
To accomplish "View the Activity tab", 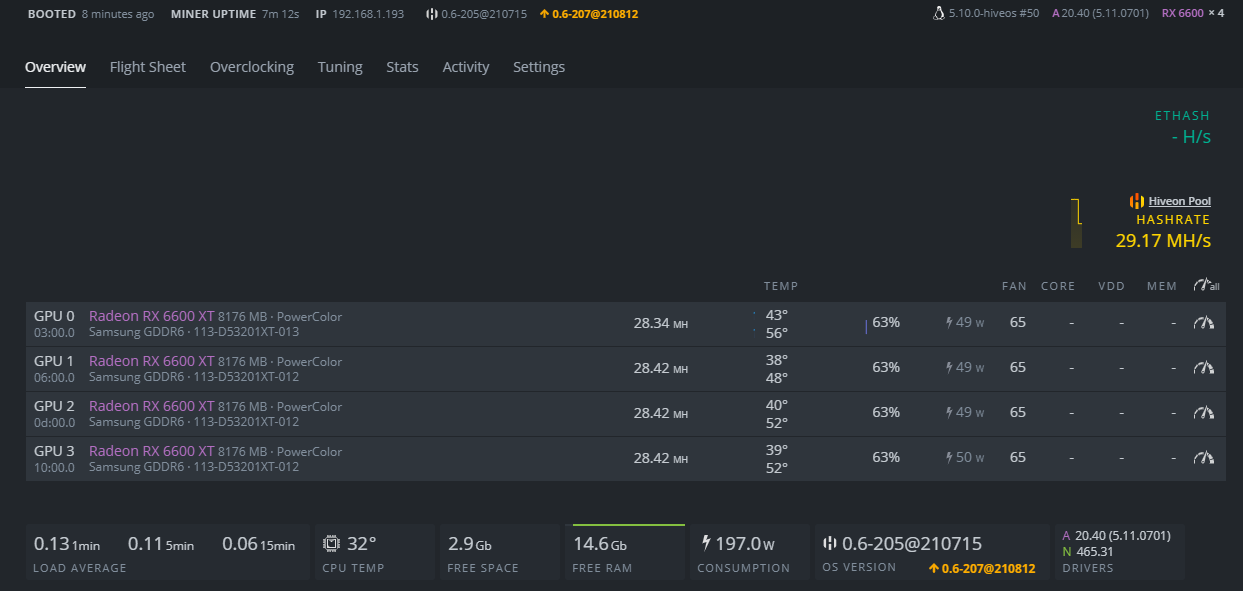I will click(466, 67).
